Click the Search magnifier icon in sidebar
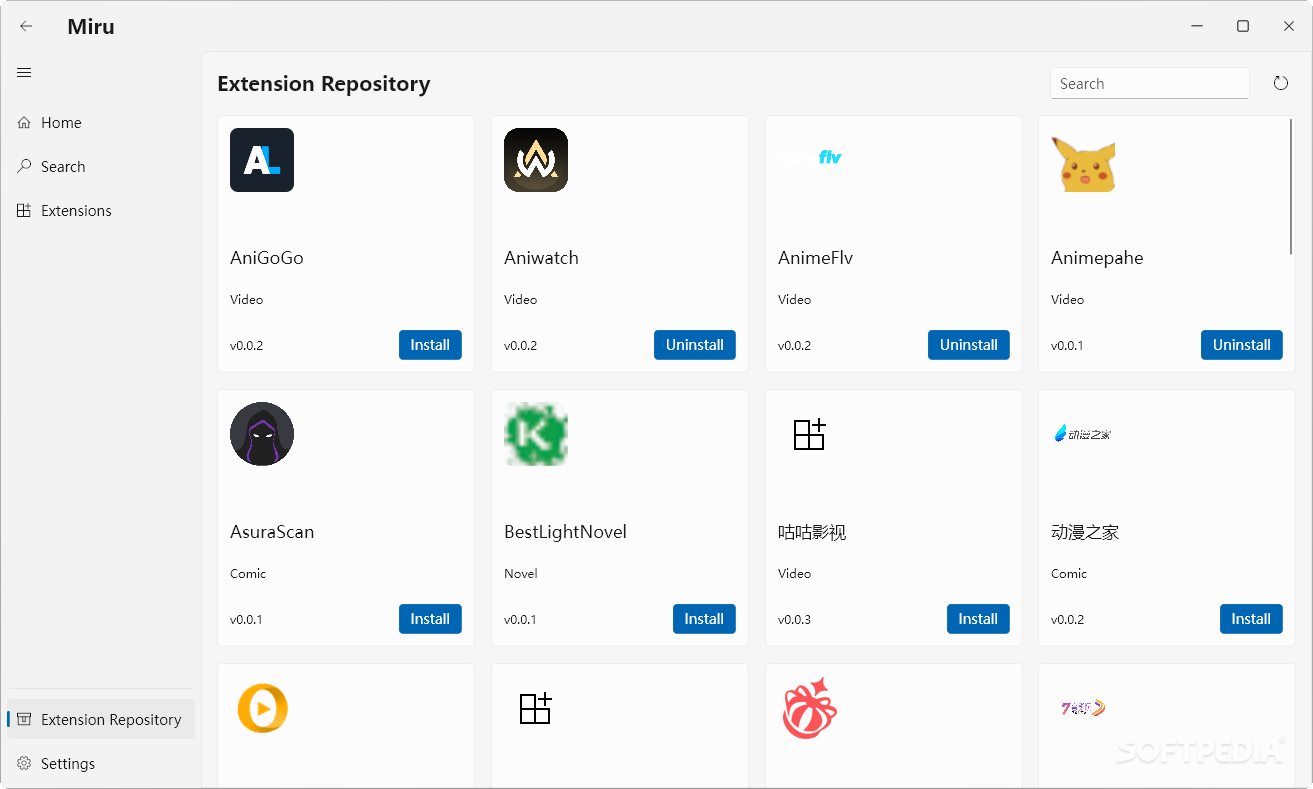Viewport: 1313px width, 789px height. click(x=24, y=166)
